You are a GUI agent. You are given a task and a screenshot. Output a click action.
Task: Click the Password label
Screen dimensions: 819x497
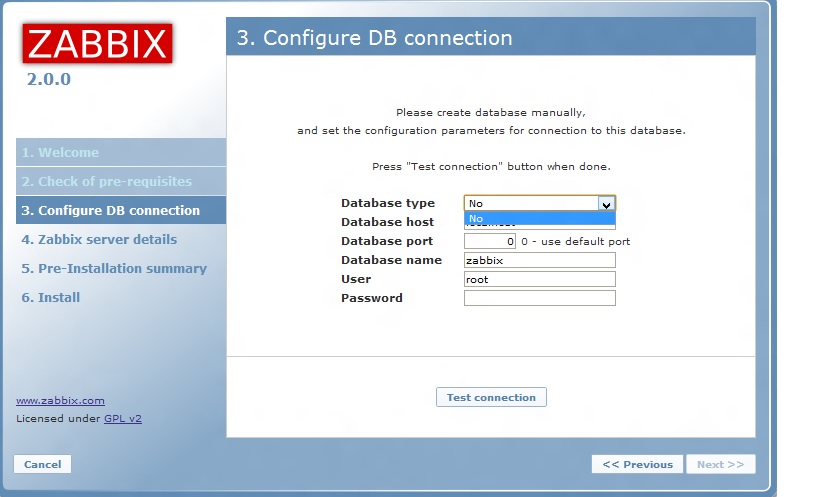pyautogui.click(x=371, y=298)
